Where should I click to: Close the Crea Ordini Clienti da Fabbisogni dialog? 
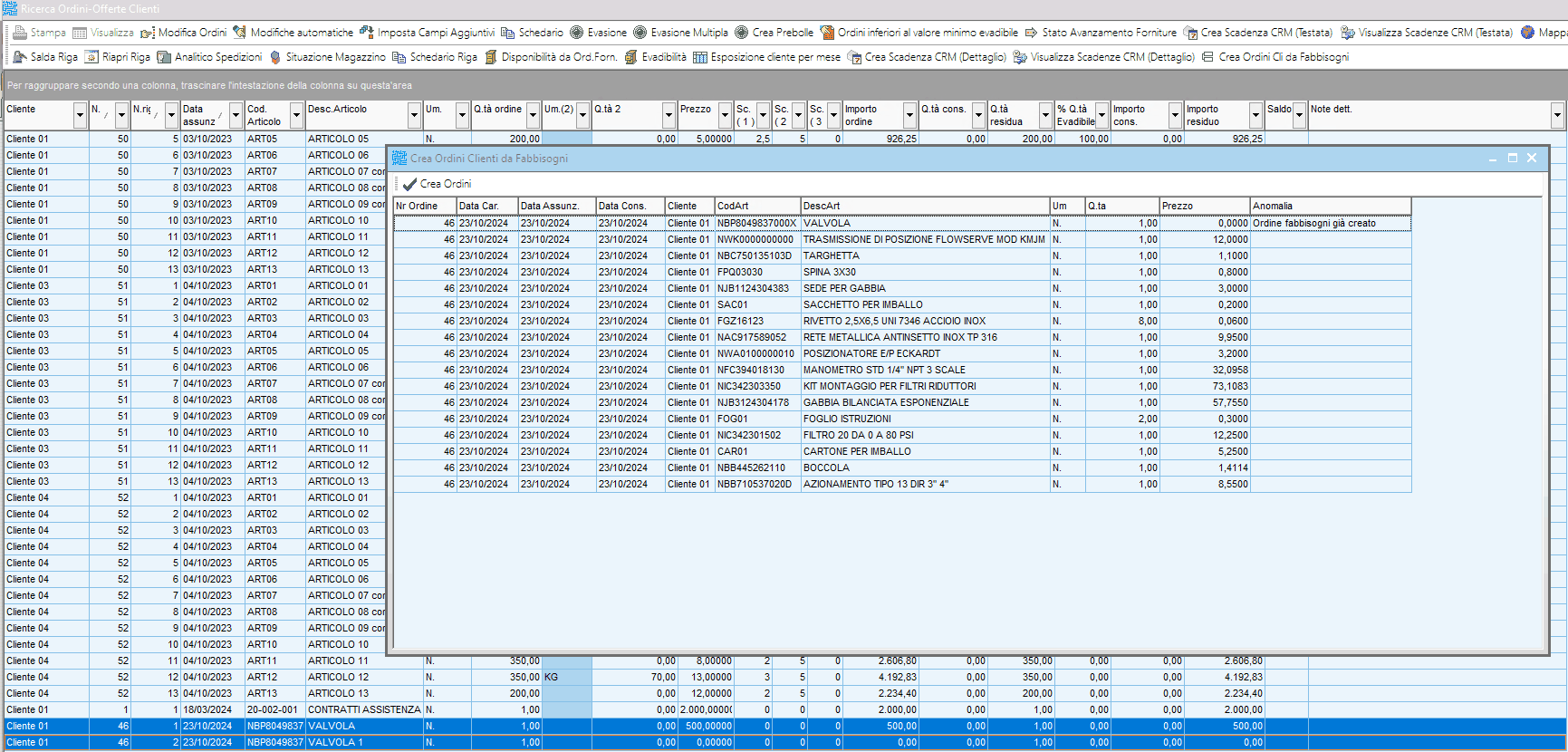coord(1532,158)
